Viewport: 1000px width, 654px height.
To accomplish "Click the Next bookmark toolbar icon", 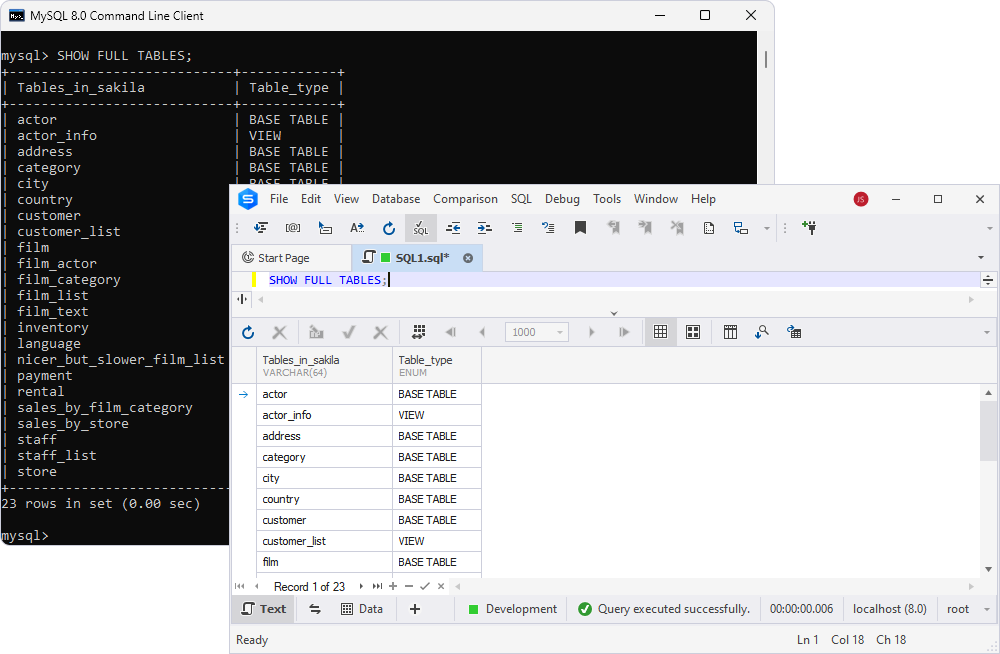I will pyautogui.click(x=645, y=228).
